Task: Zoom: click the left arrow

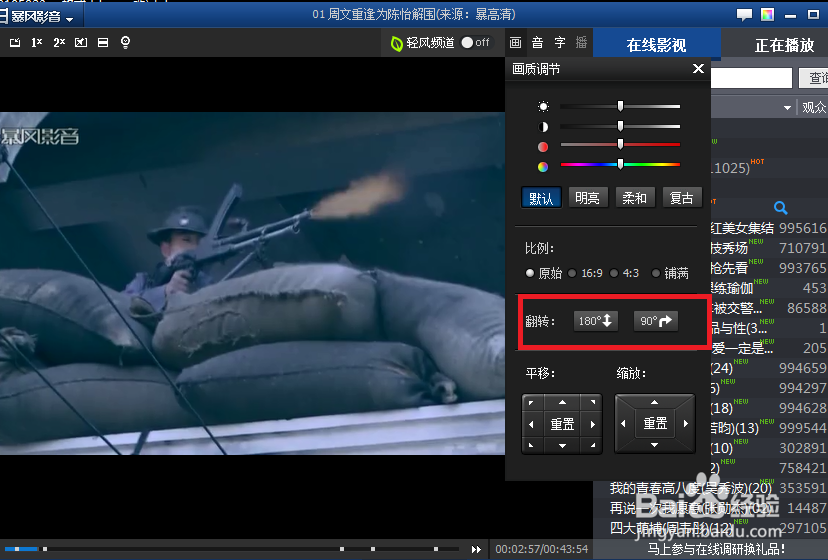Action: tap(624, 423)
